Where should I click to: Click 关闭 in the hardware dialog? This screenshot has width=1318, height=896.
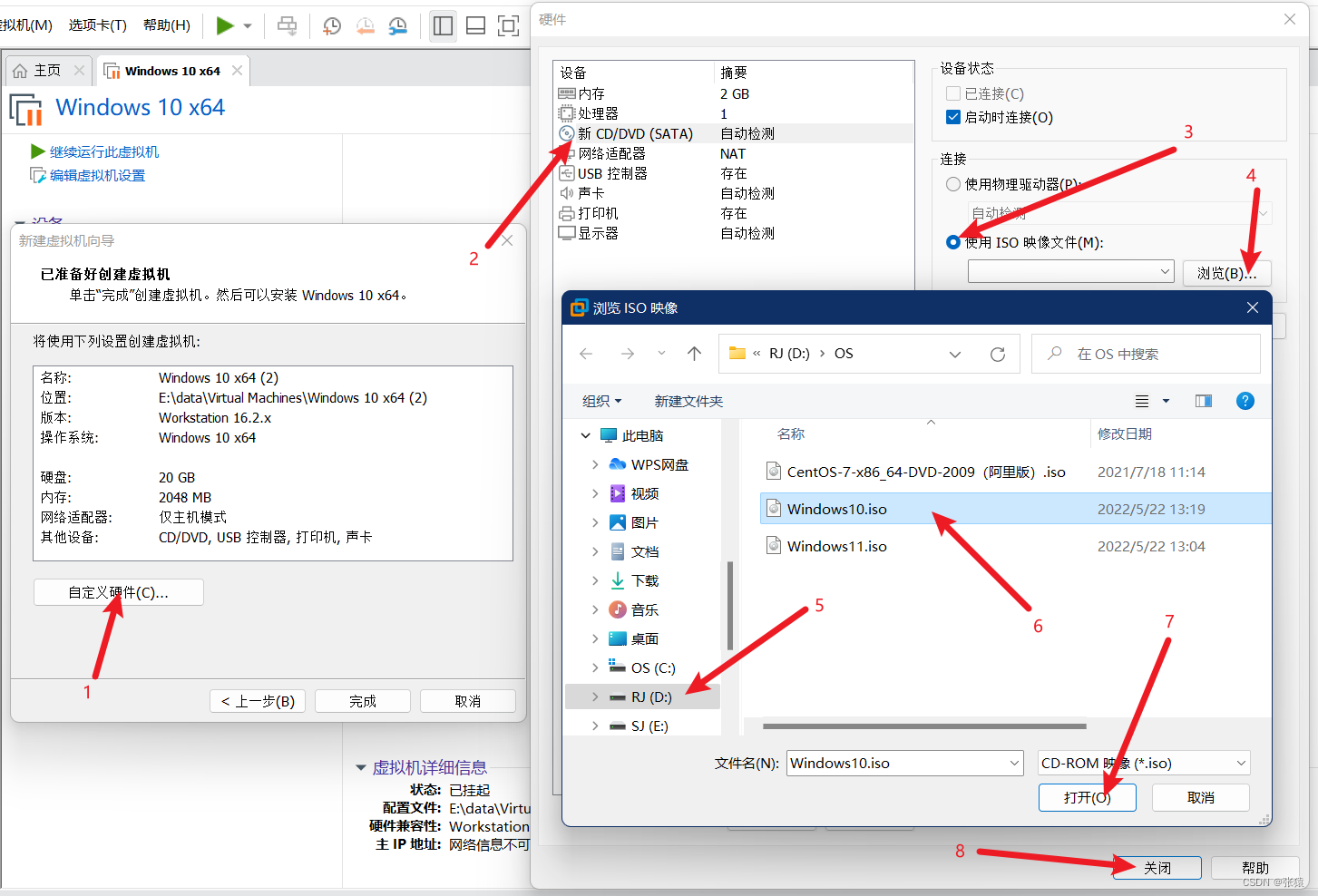click(x=1157, y=868)
